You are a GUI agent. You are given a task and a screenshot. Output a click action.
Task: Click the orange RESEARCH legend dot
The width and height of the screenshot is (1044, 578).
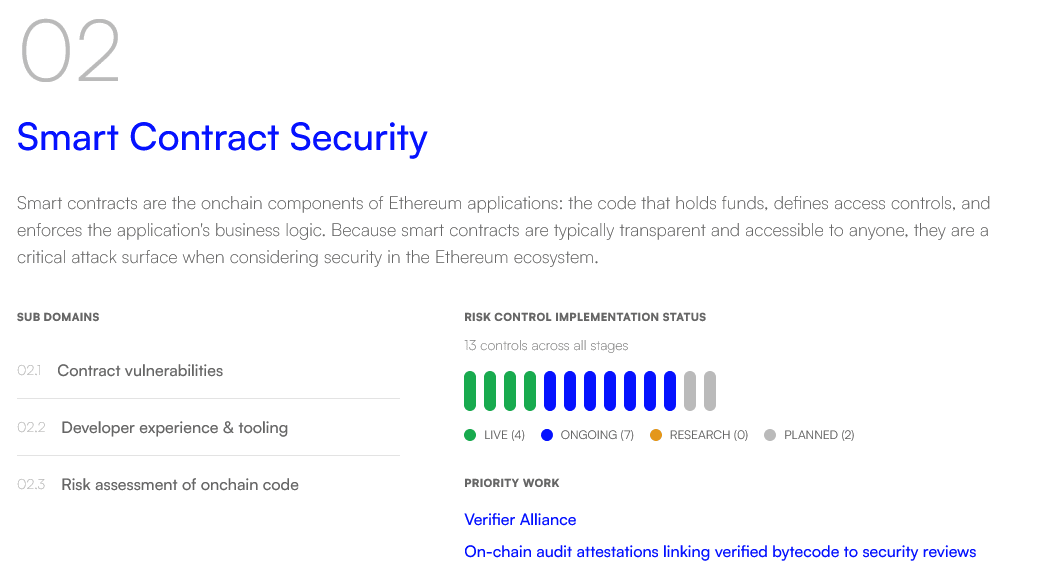(656, 435)
